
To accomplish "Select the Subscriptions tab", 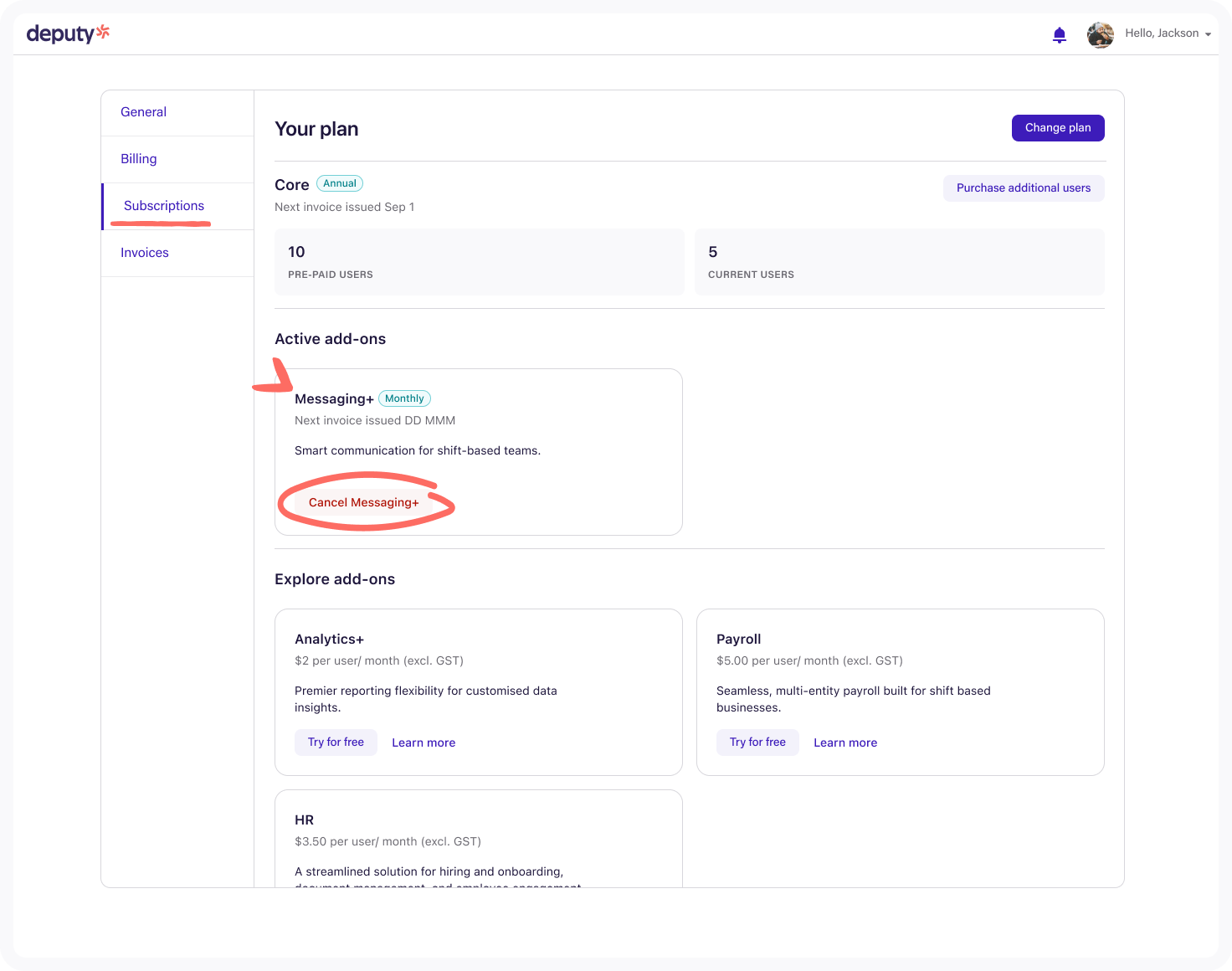I will pos(163,206).
